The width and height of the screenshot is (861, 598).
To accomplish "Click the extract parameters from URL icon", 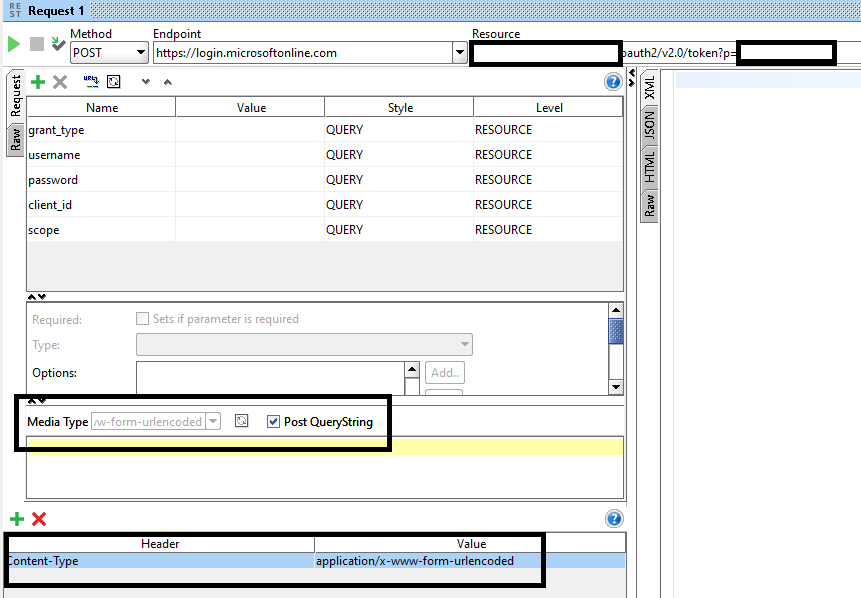I will (x=90, y=82).
